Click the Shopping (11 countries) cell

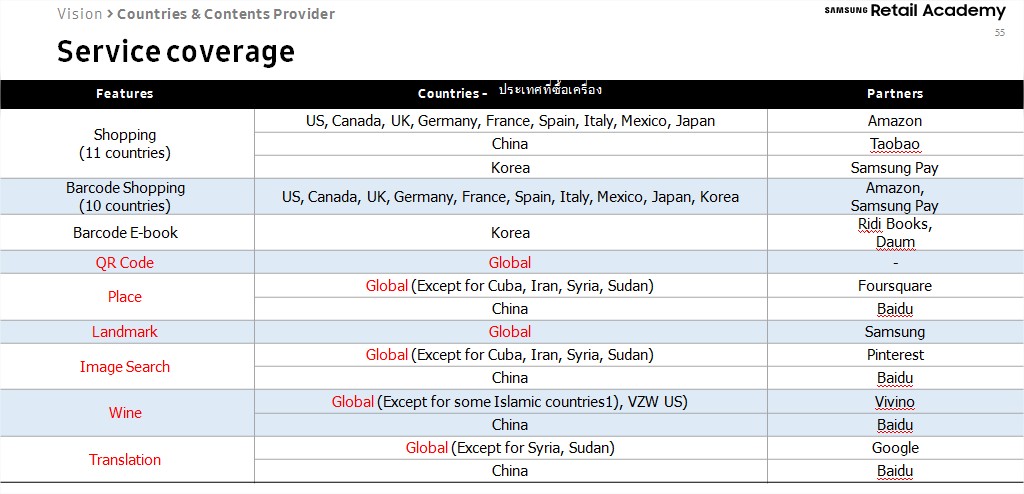tap(127, 144)
